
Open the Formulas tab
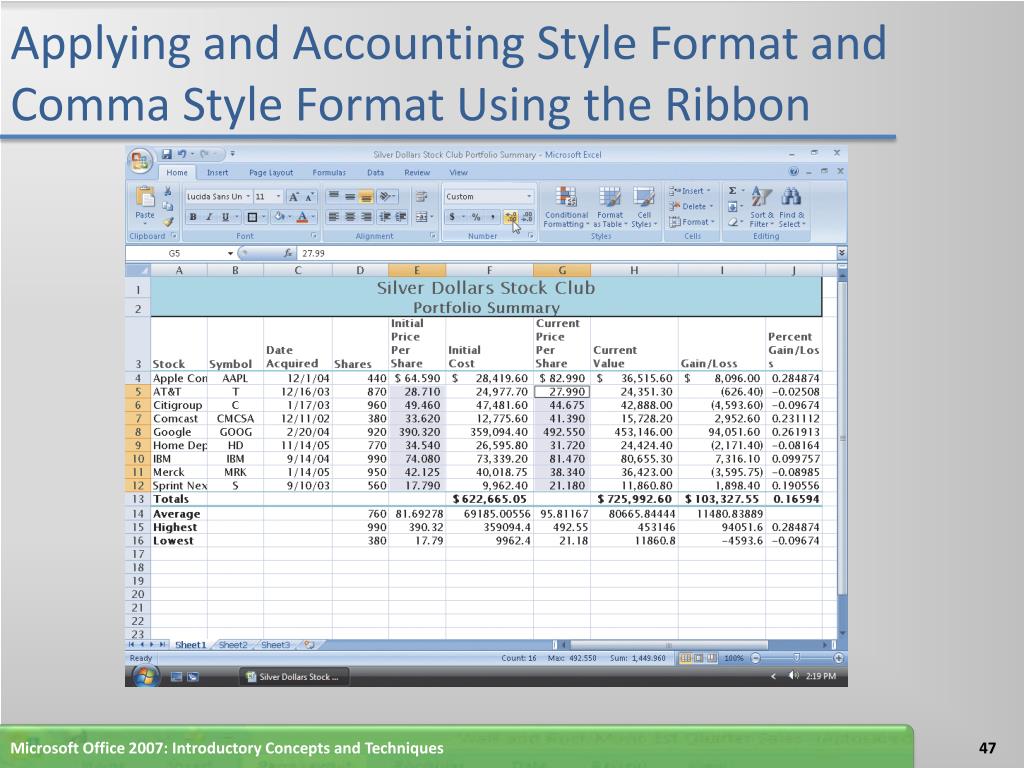(329, 172)
